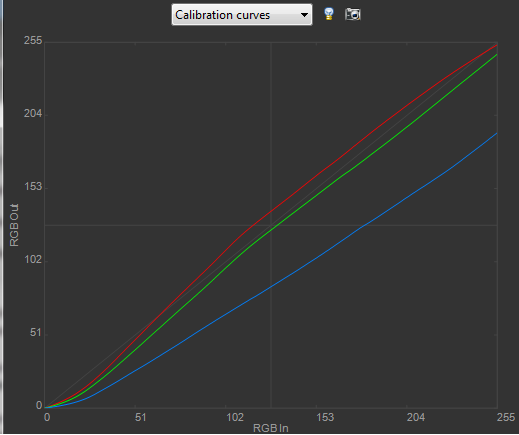Viewport: 519px width, 435px height.
Task: Click the 153 label on horizontal axis
Action: click(x=325, y=417)
